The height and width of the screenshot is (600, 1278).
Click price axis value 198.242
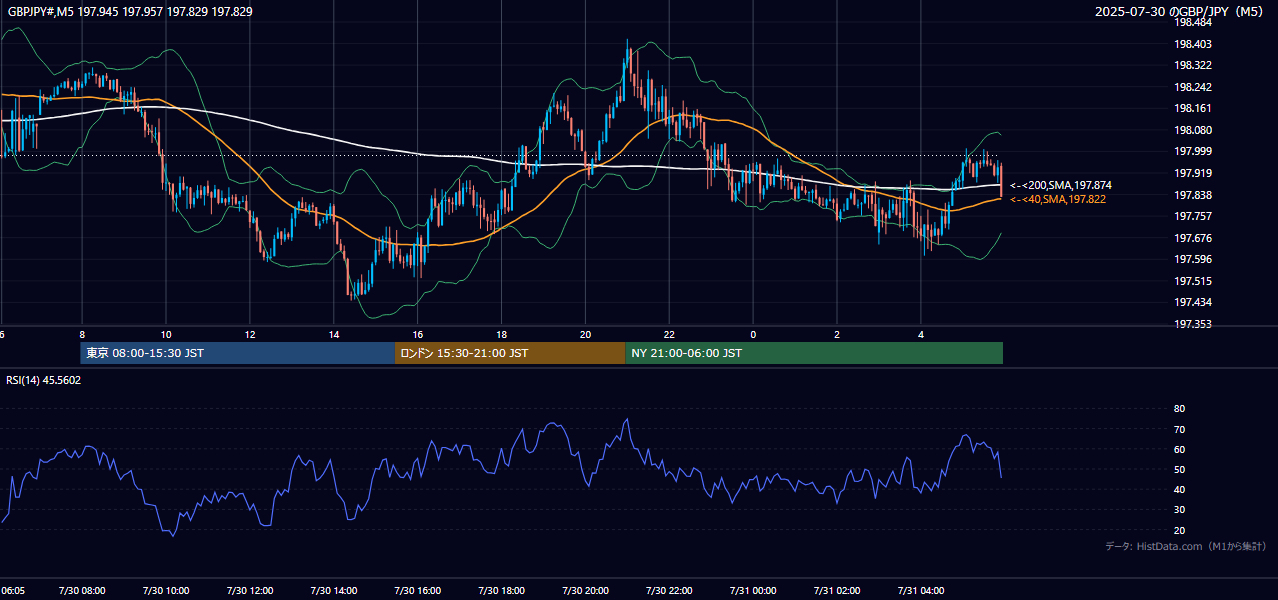coord(1192,87)
